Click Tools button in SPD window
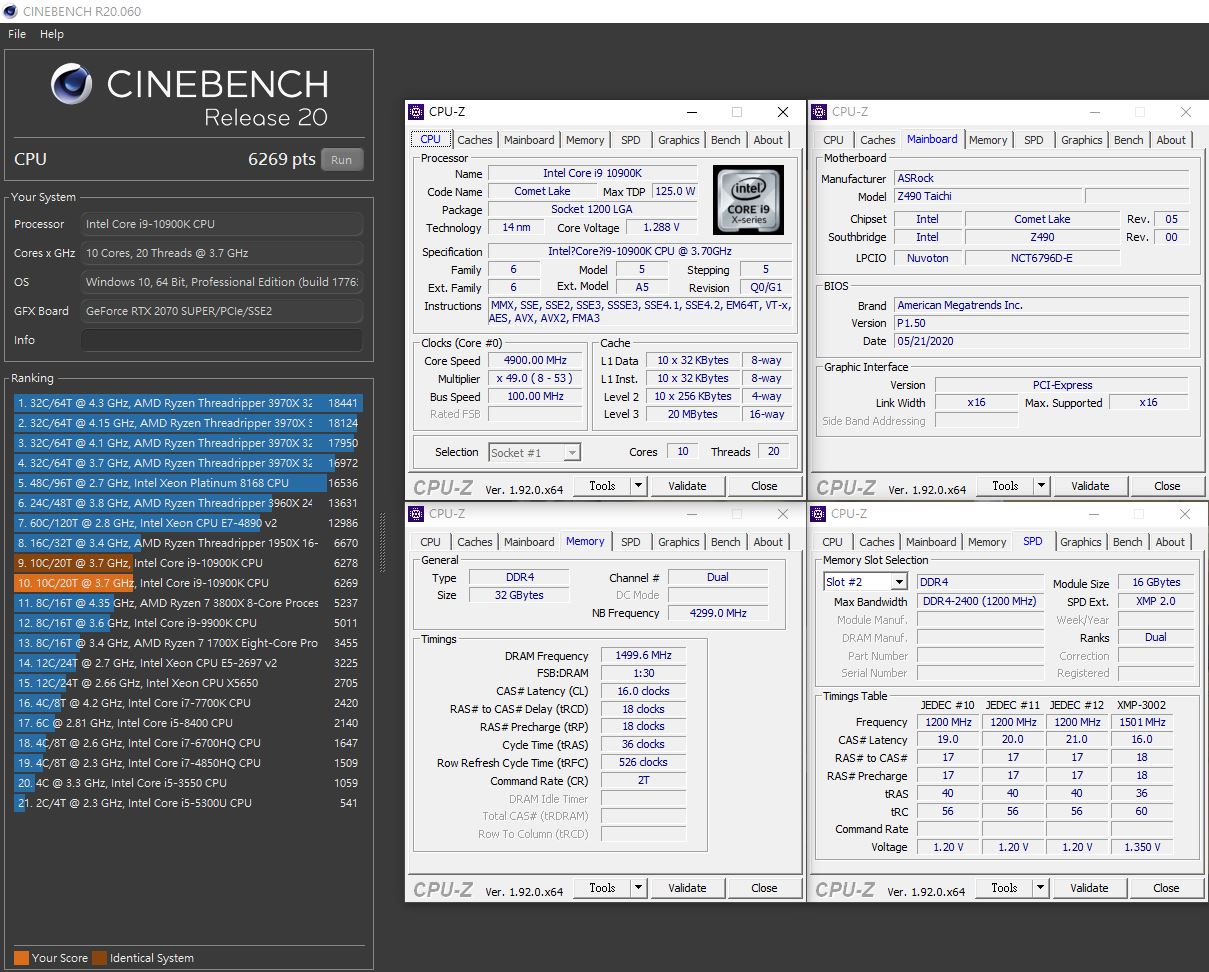The width and height of the screenshot is (1209, 972). (x=1004, y=888)
